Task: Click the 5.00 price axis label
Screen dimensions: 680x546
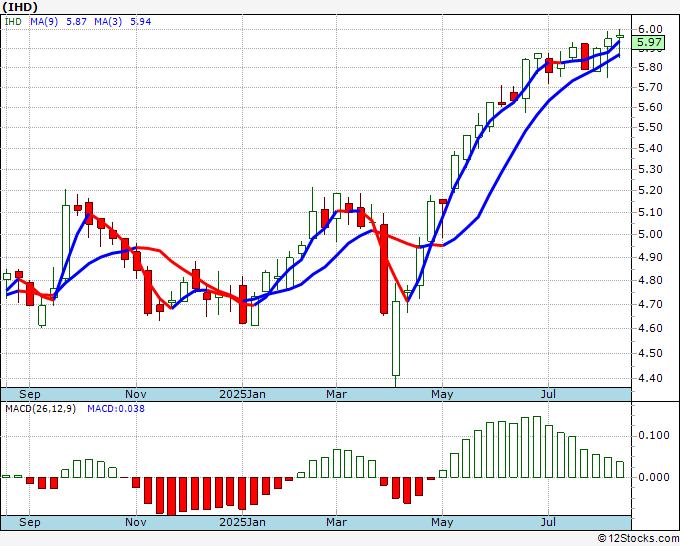Action: pyautogui.click(x=650, y=235)
